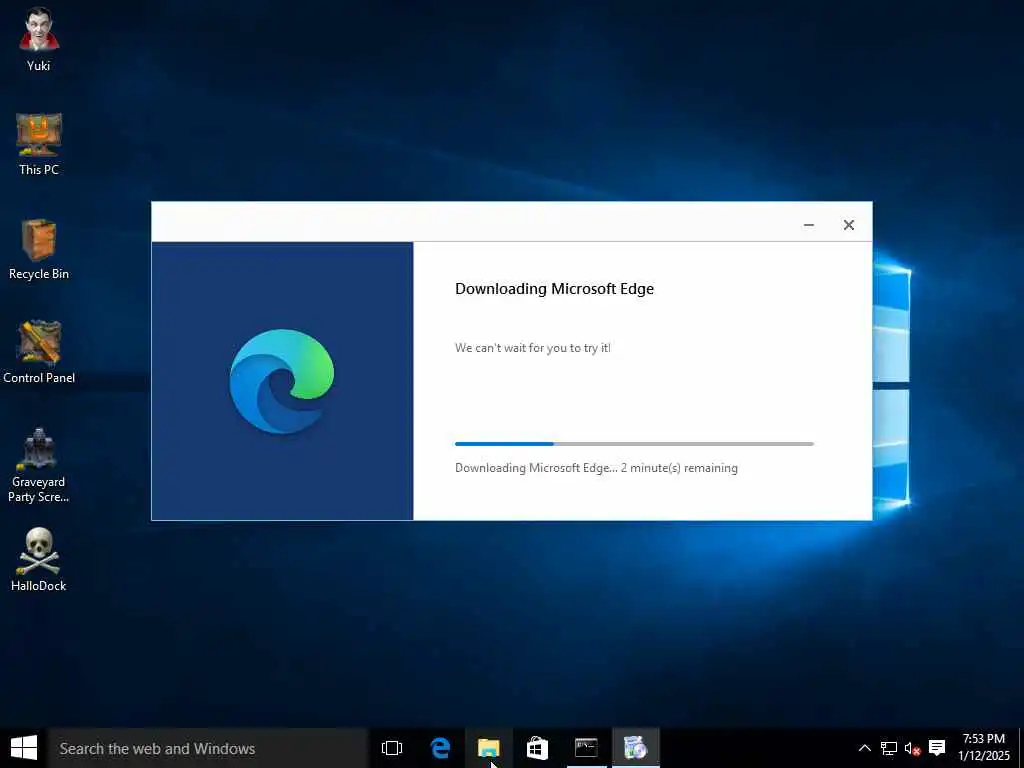1024x768 pixels.
Task: Open the Store from the taskbar
Action: point(537,748)
